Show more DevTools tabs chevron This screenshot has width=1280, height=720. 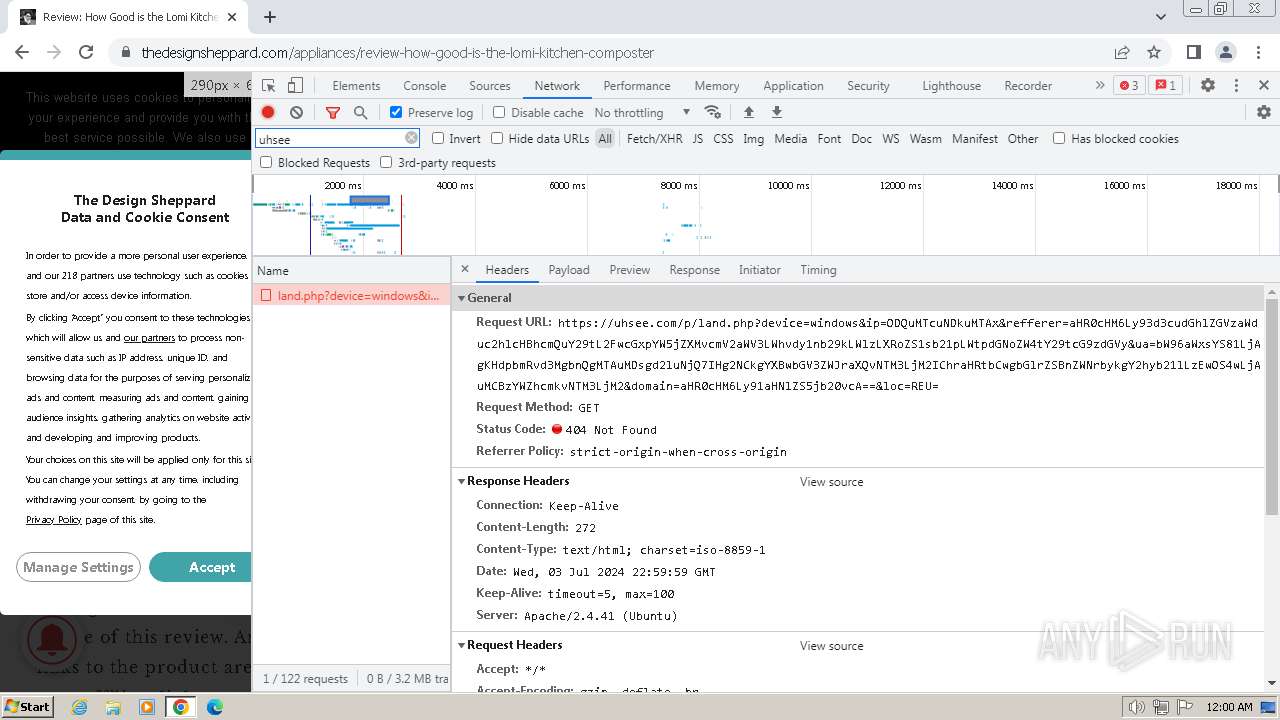pos(1100,86)
